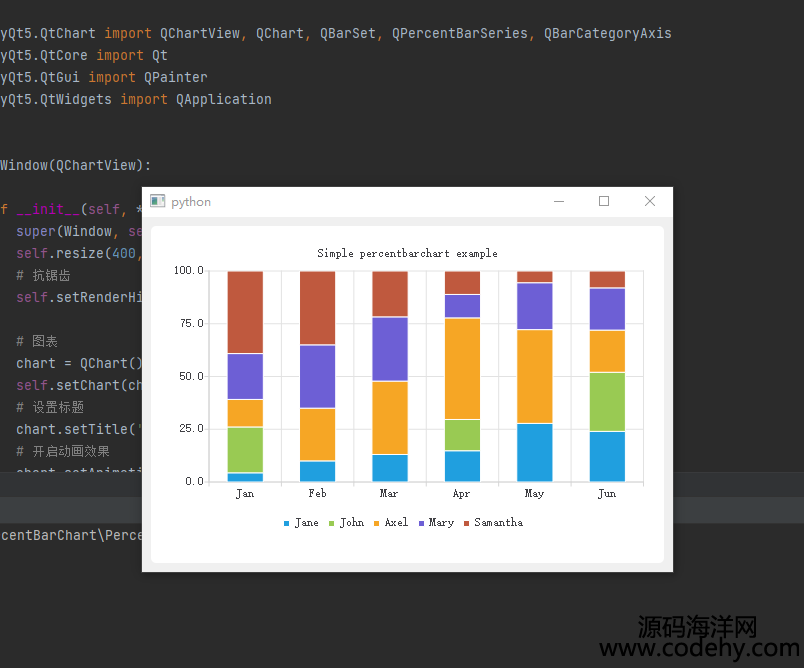Image resolution: width=804 pixels, height=668 pixels.
Task: Close the python chart window
Action: click(650, 202)
